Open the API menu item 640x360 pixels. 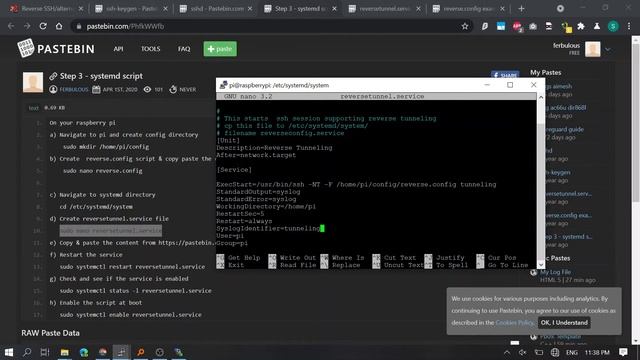pos(118,49)
